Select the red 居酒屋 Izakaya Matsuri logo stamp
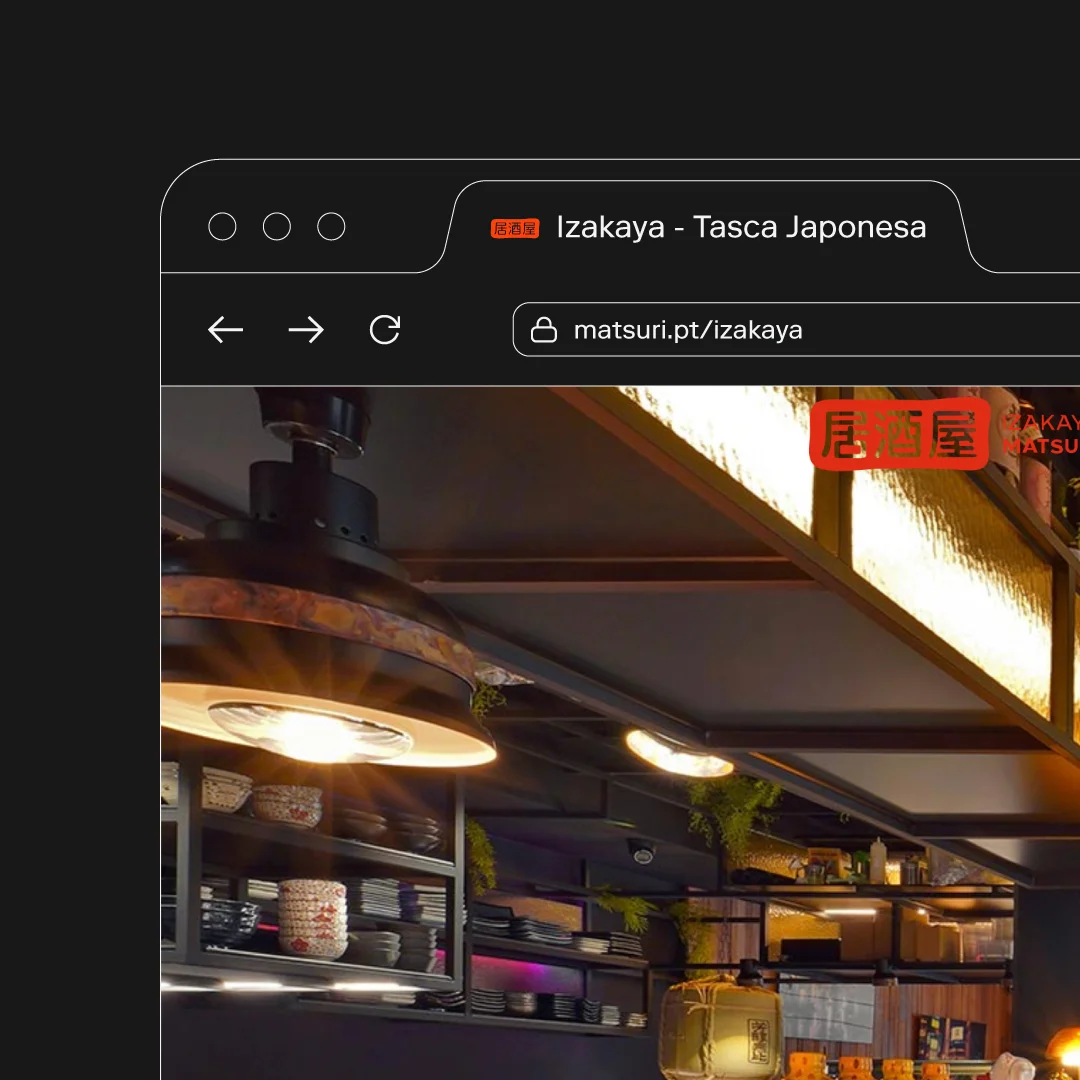 pyautogui.click(x=899, y=434)
